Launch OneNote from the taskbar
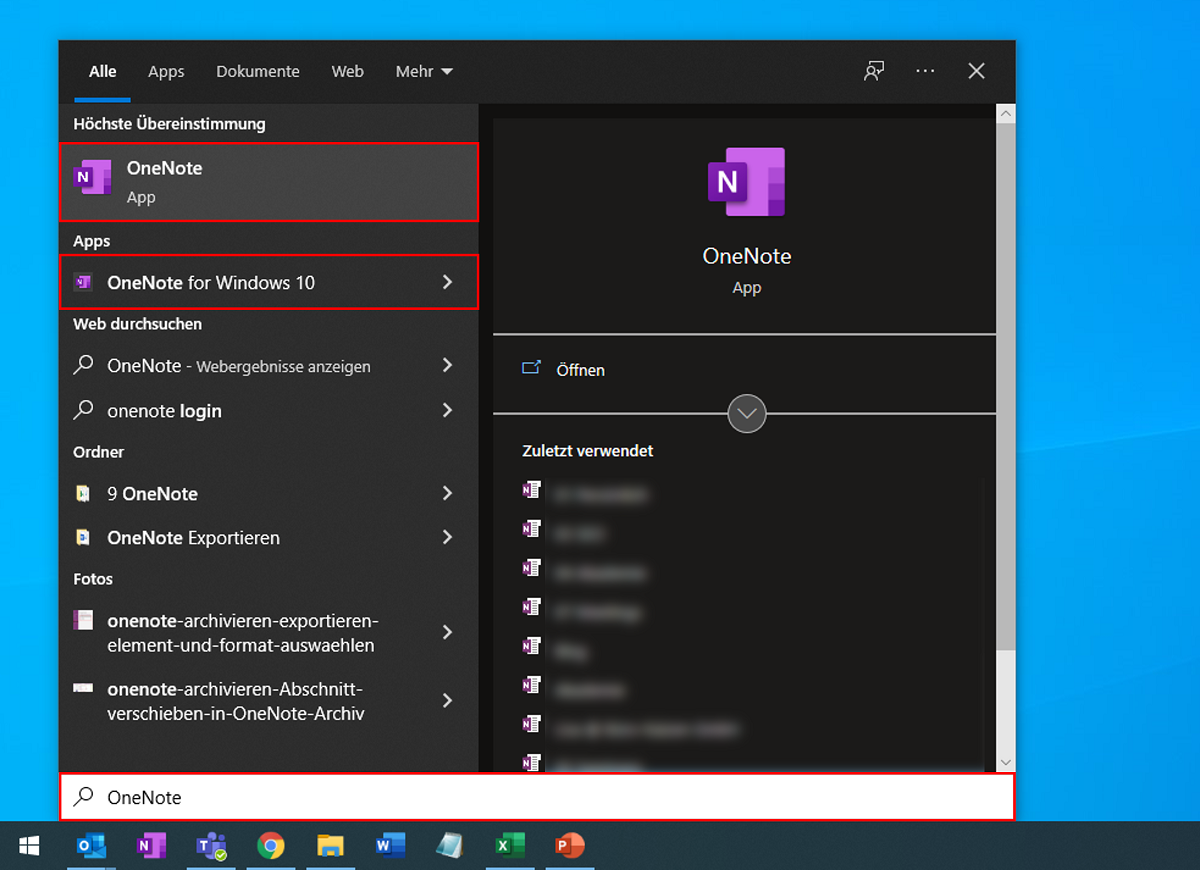Viewport: 1200px width, 870px height. (151, 846)
